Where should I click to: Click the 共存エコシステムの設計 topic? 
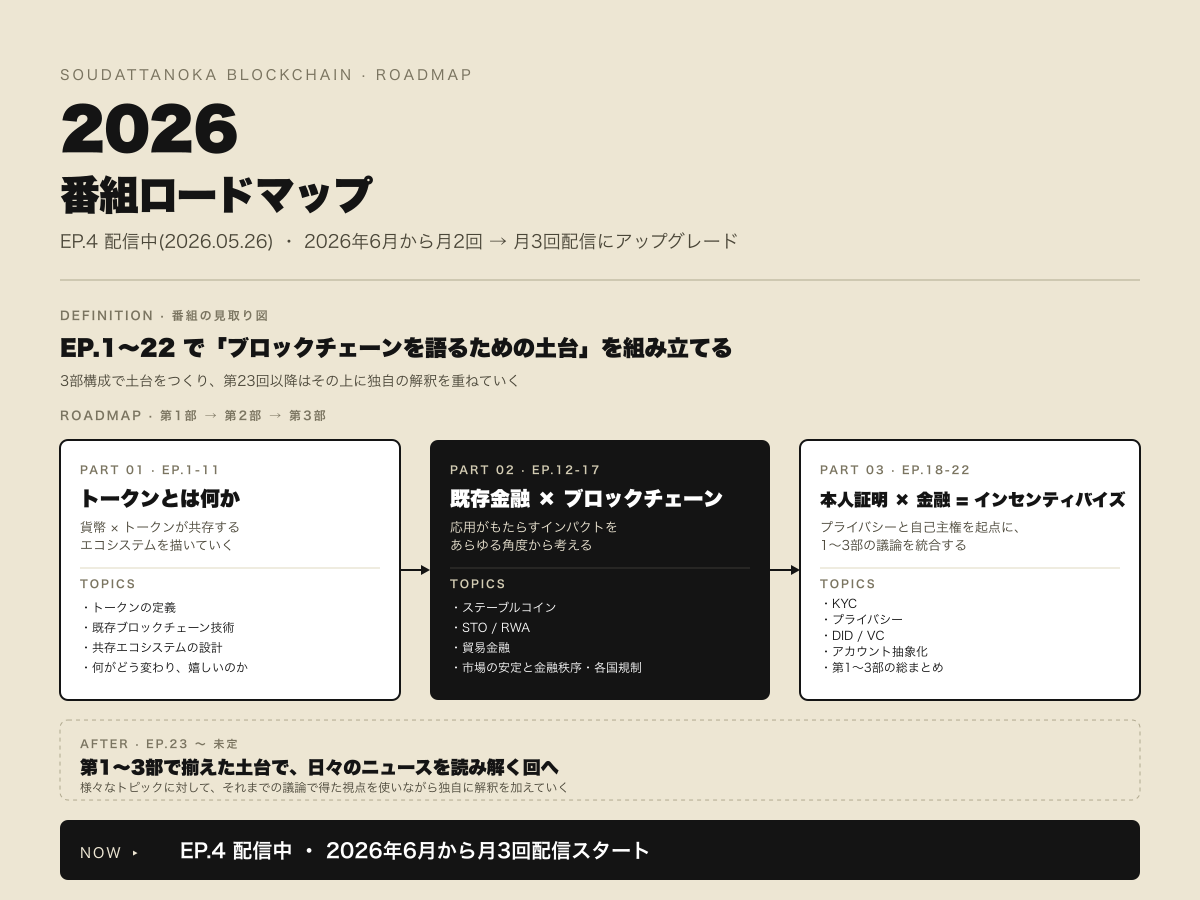(x=152, y=648)
